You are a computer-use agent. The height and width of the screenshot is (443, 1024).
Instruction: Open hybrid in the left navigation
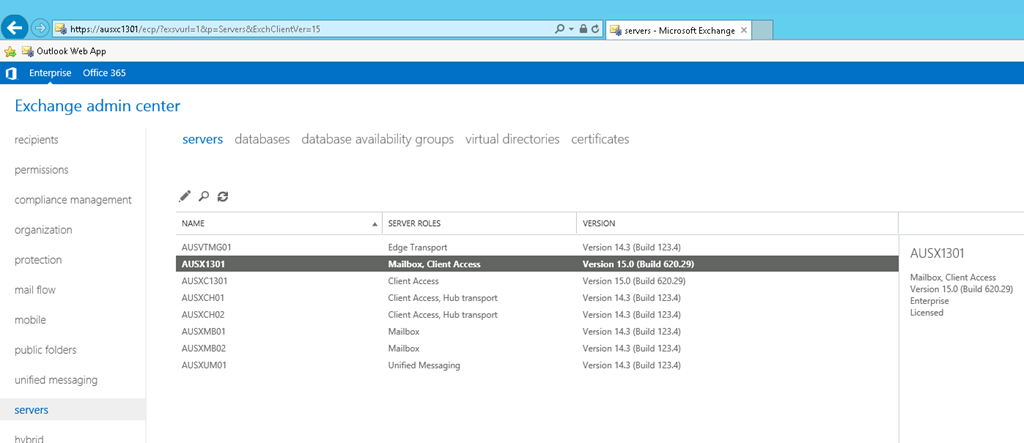pyautogui.click(x=29, y=438)
